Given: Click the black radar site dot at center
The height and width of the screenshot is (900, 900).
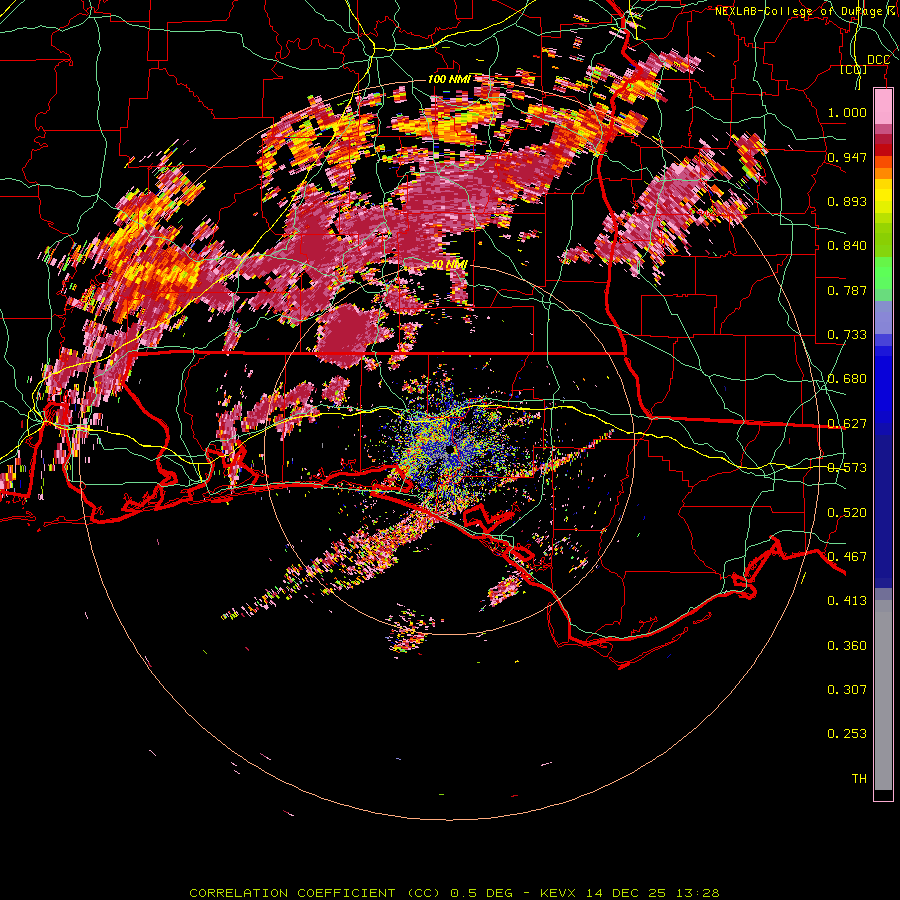Looking at the screenshot, I should [x=449, y=449].
